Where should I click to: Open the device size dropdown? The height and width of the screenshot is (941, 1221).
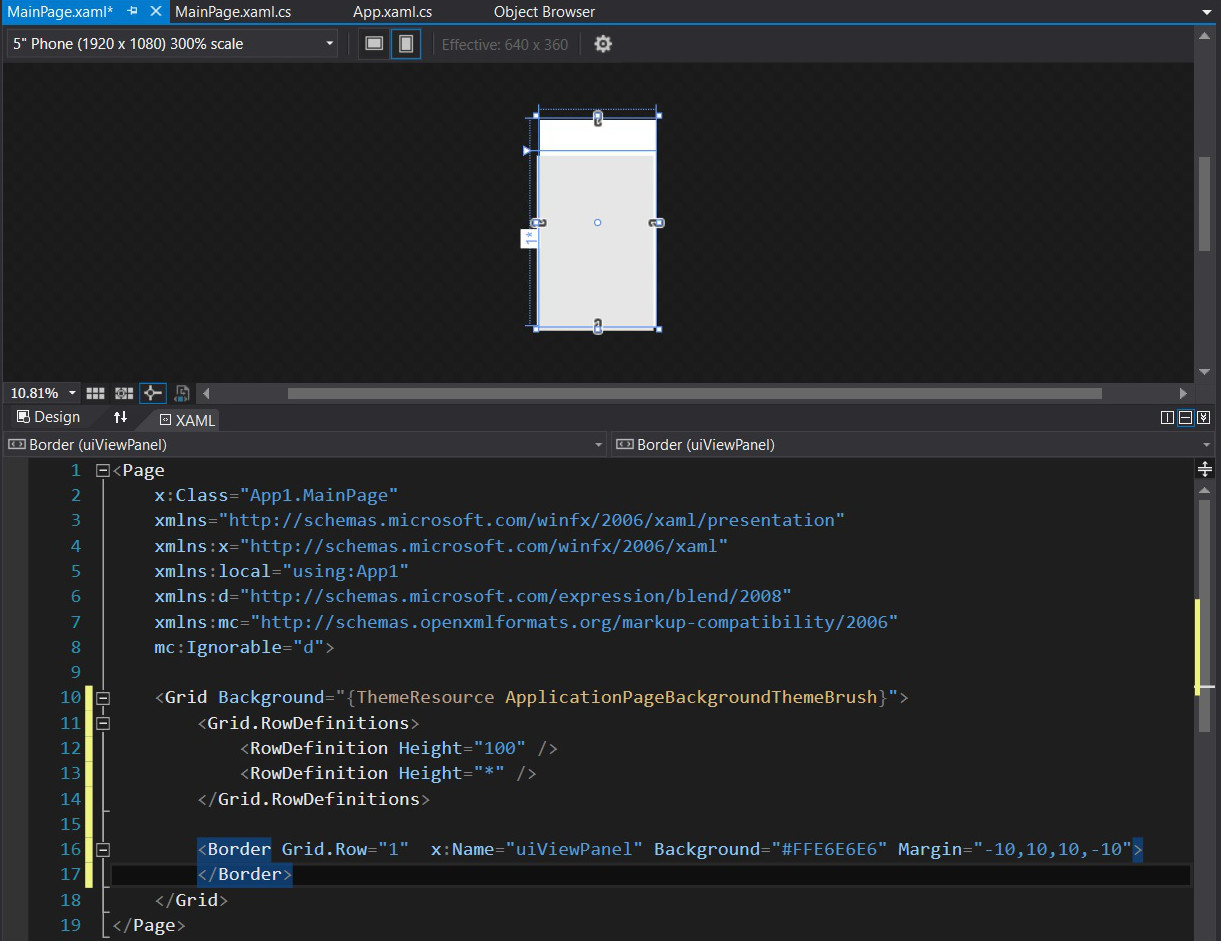pyautogui.click(x=330, y=44)
